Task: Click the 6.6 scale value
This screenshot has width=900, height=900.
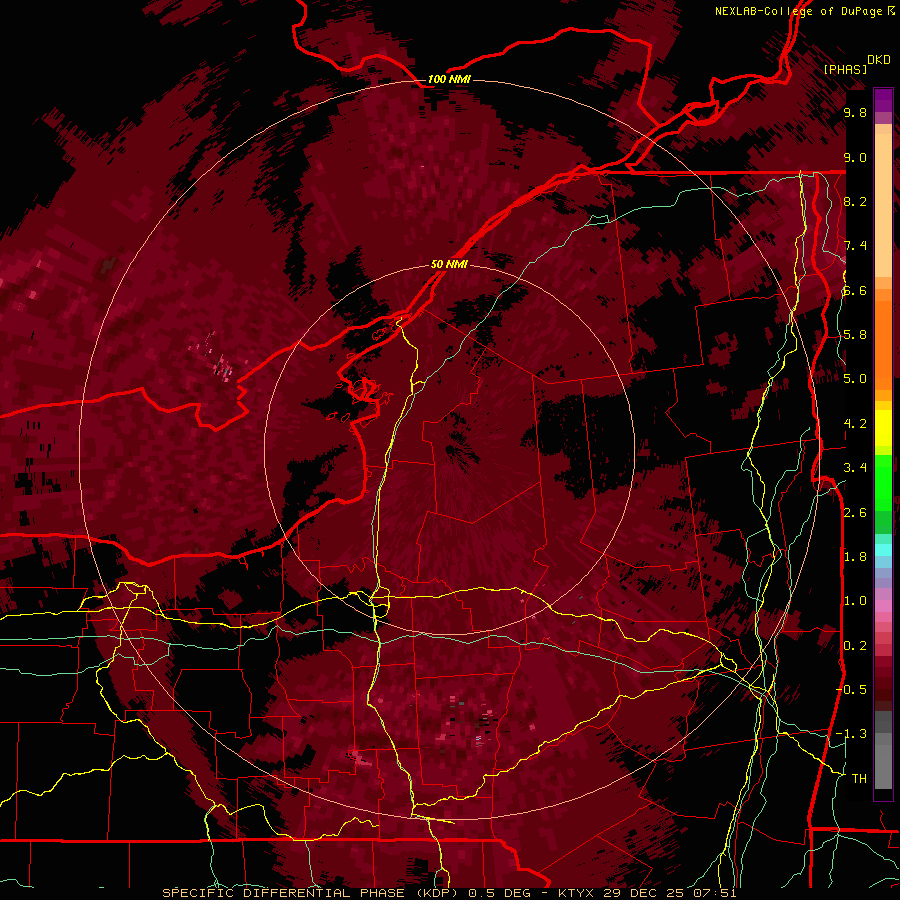Action: coord(855,290)
